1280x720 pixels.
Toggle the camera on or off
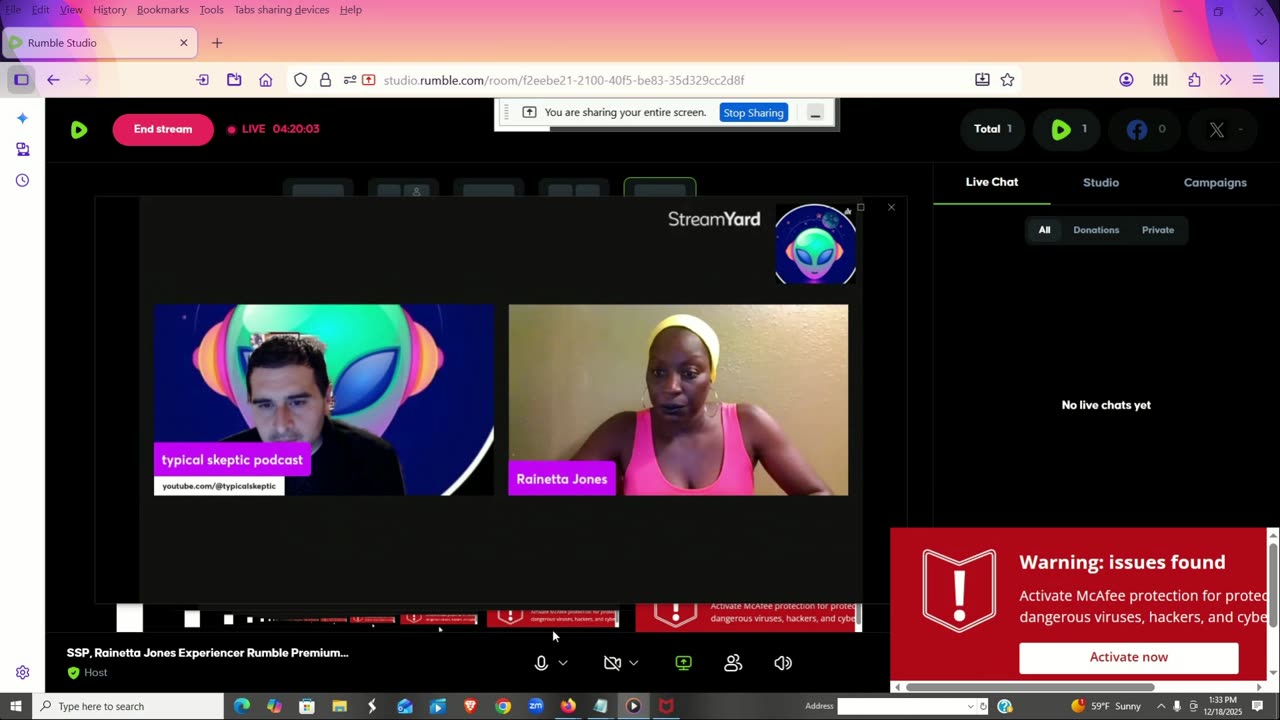click(613, 663)
